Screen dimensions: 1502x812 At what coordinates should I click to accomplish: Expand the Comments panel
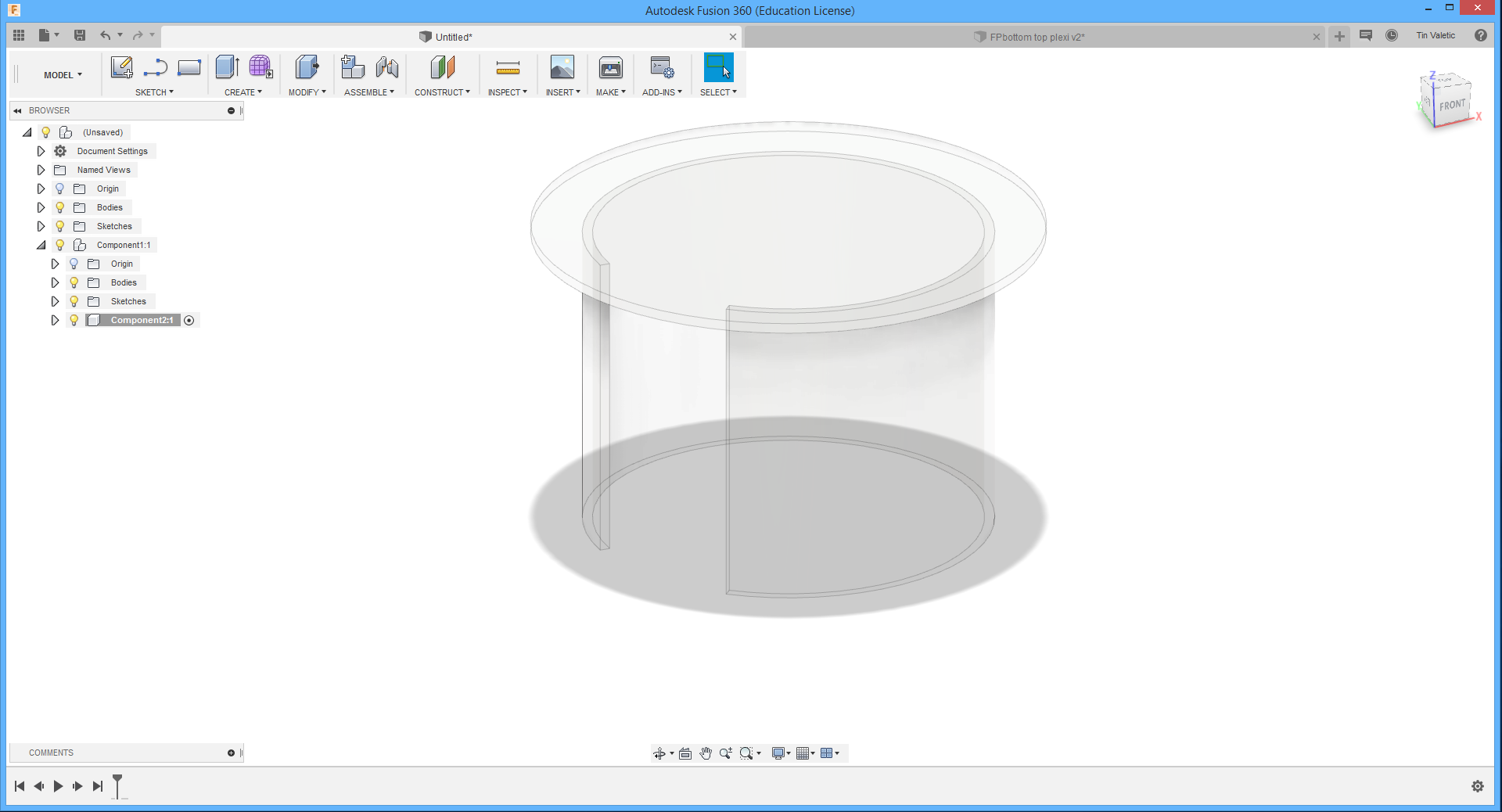pos(231,753)
